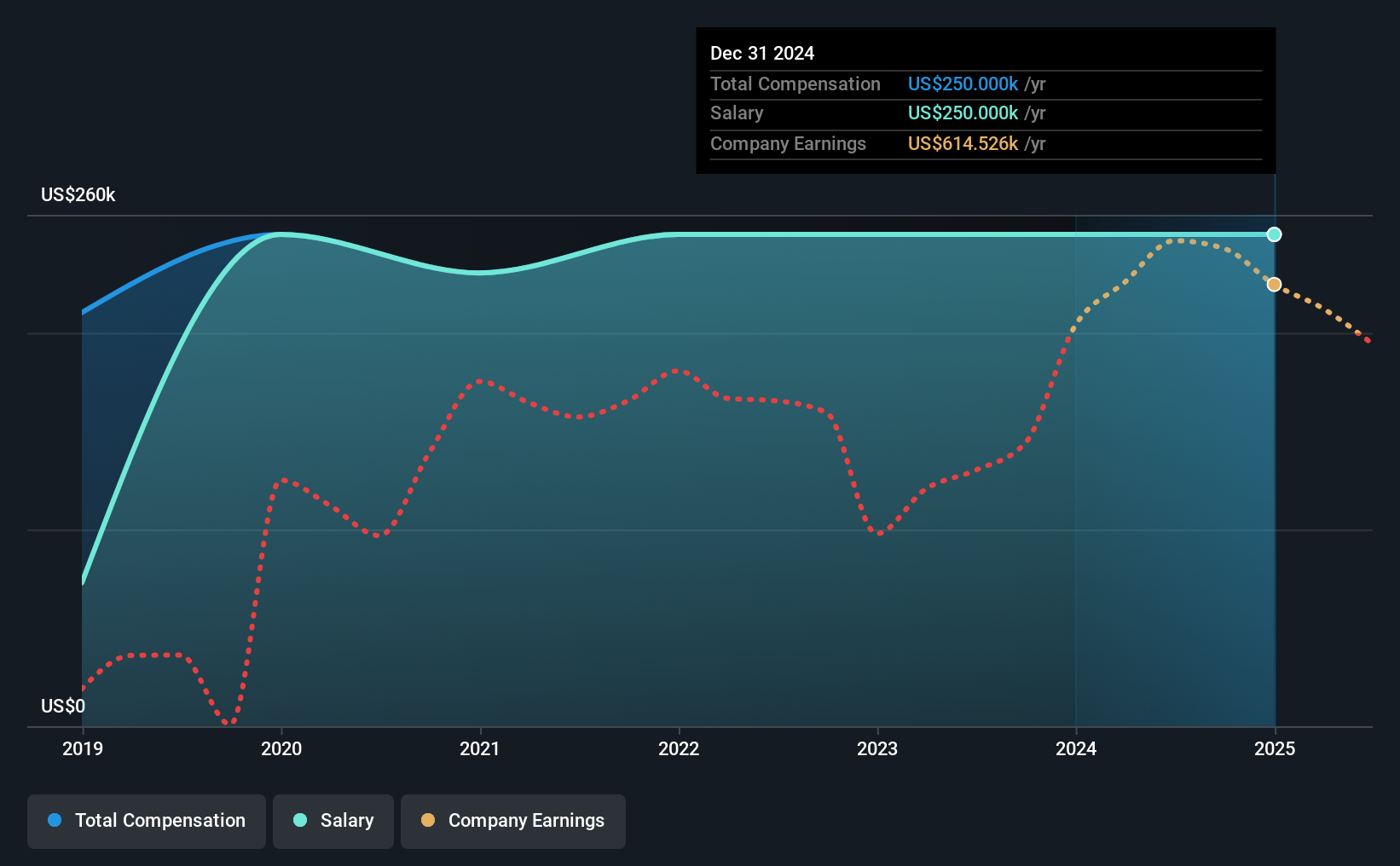Image resolution: width=1400 pixels, height=866 pixels.
Task: Click the tooltip Salary row label
Action: (x=737, y=113)
